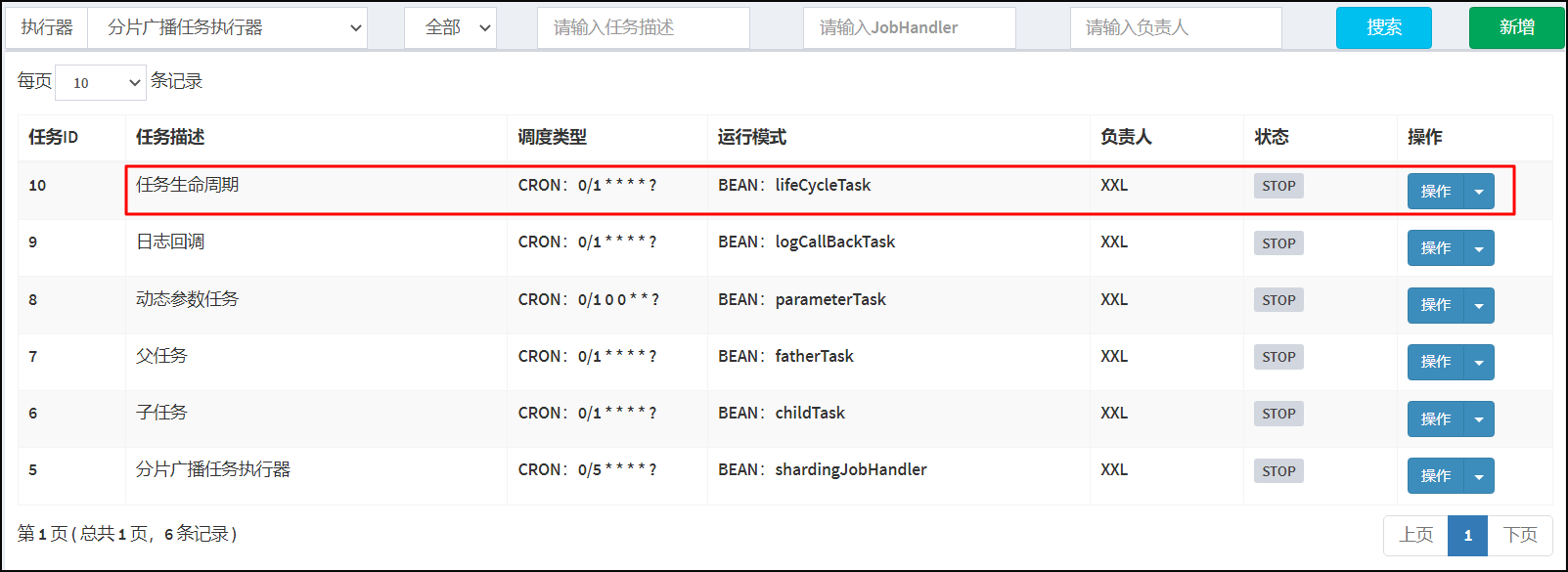The height and width of the screenshot is (572, 1568).
Task: Click the 任务生命周期 task description
Action: click(187, 185)
